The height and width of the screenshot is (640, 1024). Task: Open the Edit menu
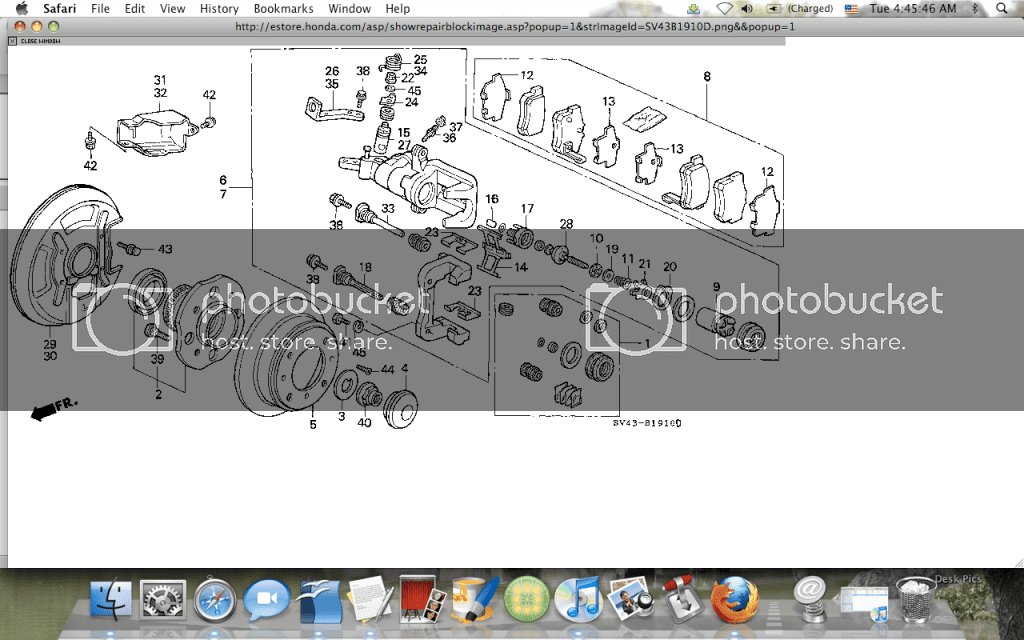pos(135,8)
